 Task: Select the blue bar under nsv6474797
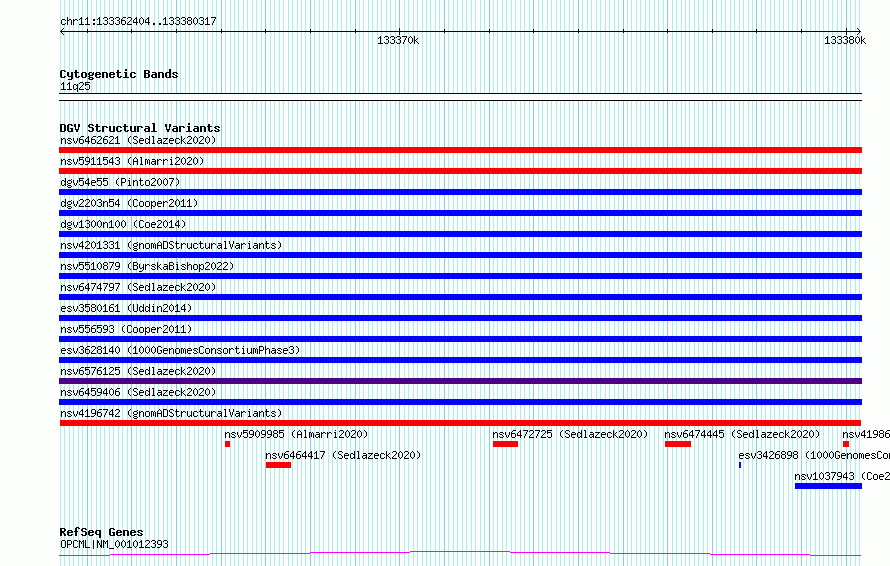click(x=460, y=297)
